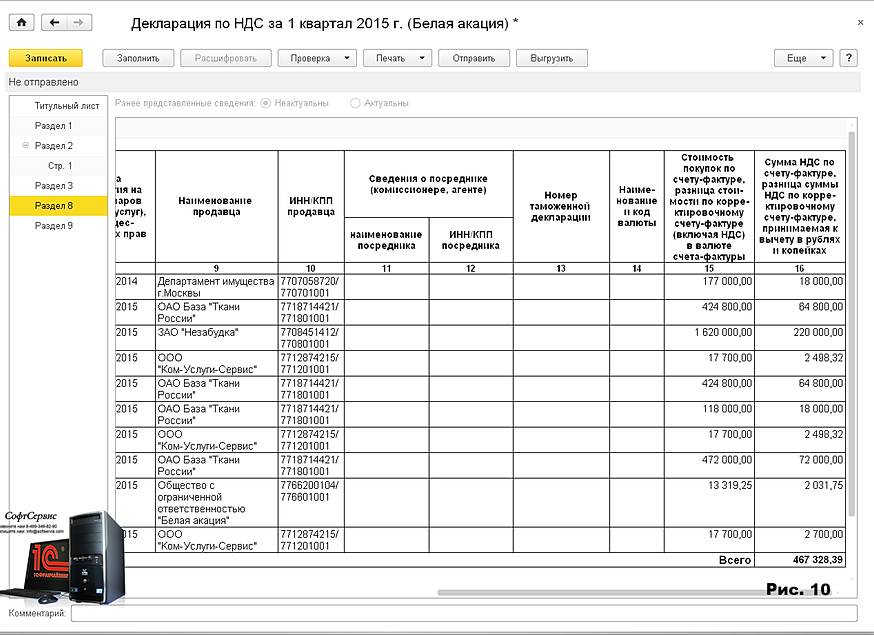Select Раздел 8 in the section list
The image size is (874, 635).
[59, 206]
